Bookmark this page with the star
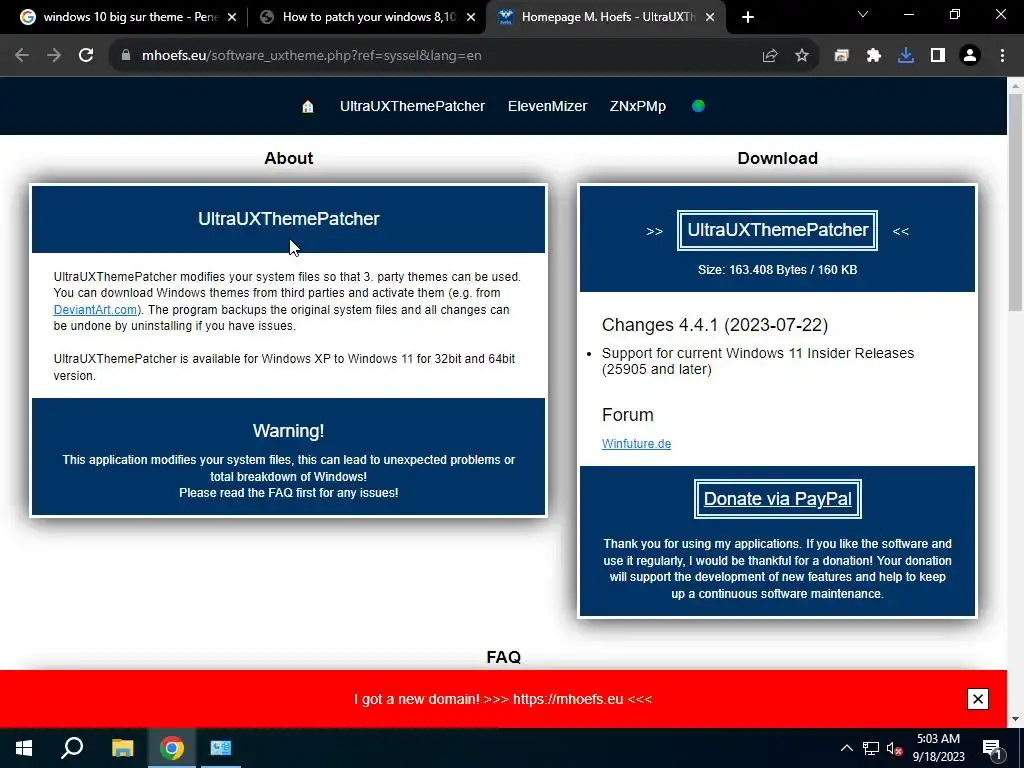The width and height of the screenshot is (1024, 768). pyautogui.click(x=802, y=56)
